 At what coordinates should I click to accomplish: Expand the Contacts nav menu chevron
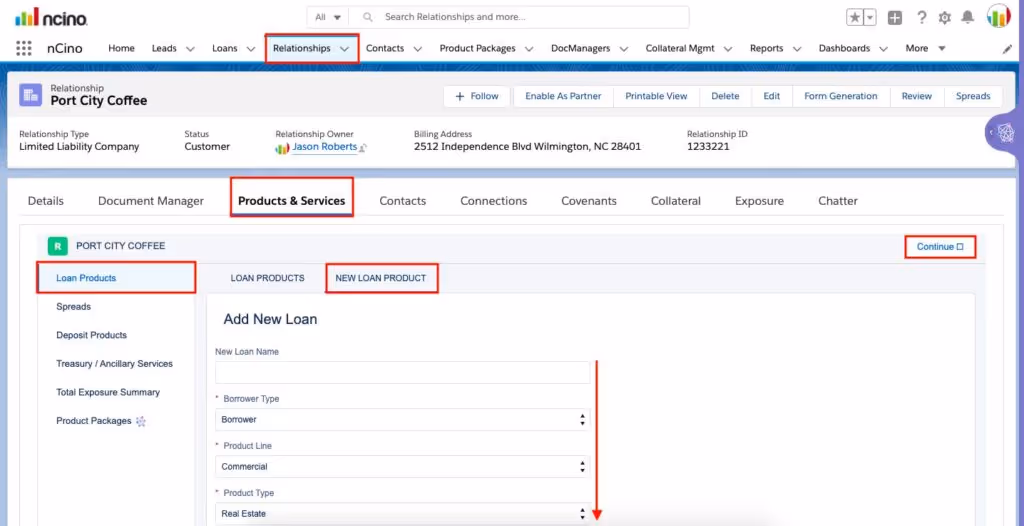click(417, 49)
